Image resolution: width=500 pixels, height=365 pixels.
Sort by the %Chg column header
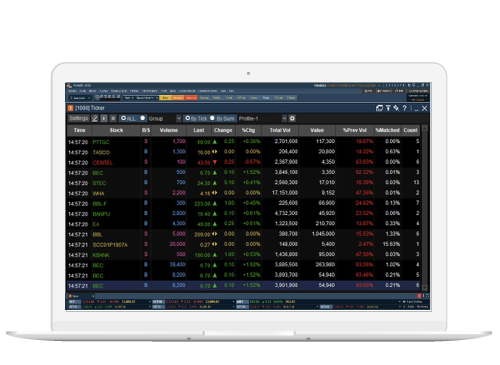(248, 130)
